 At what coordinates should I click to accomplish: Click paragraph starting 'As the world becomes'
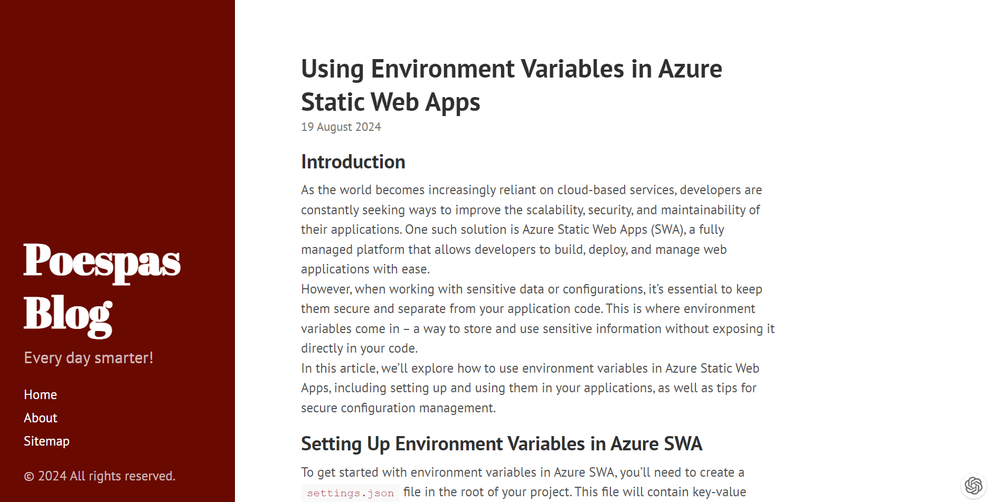tap(531, 229)
